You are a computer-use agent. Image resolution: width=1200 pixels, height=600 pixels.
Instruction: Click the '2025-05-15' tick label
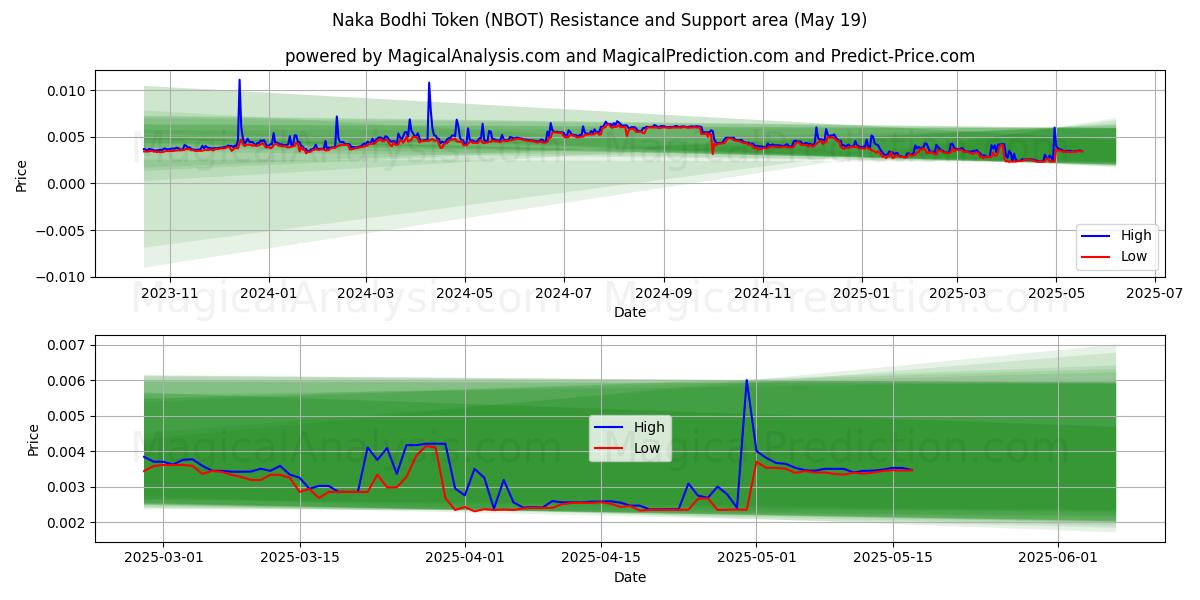pyautogui.click(x=895, y=558)
